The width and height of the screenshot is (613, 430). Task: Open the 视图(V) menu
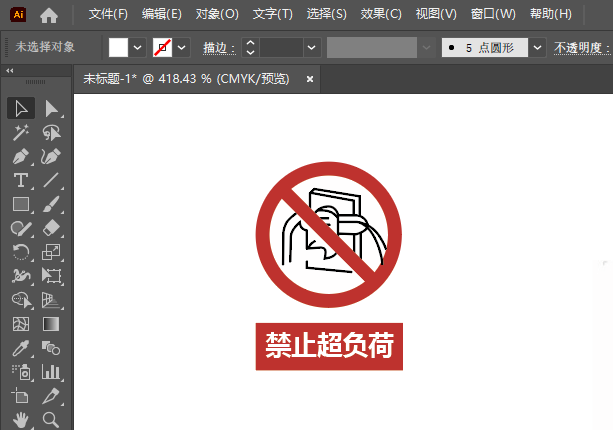tap(436, 14)
